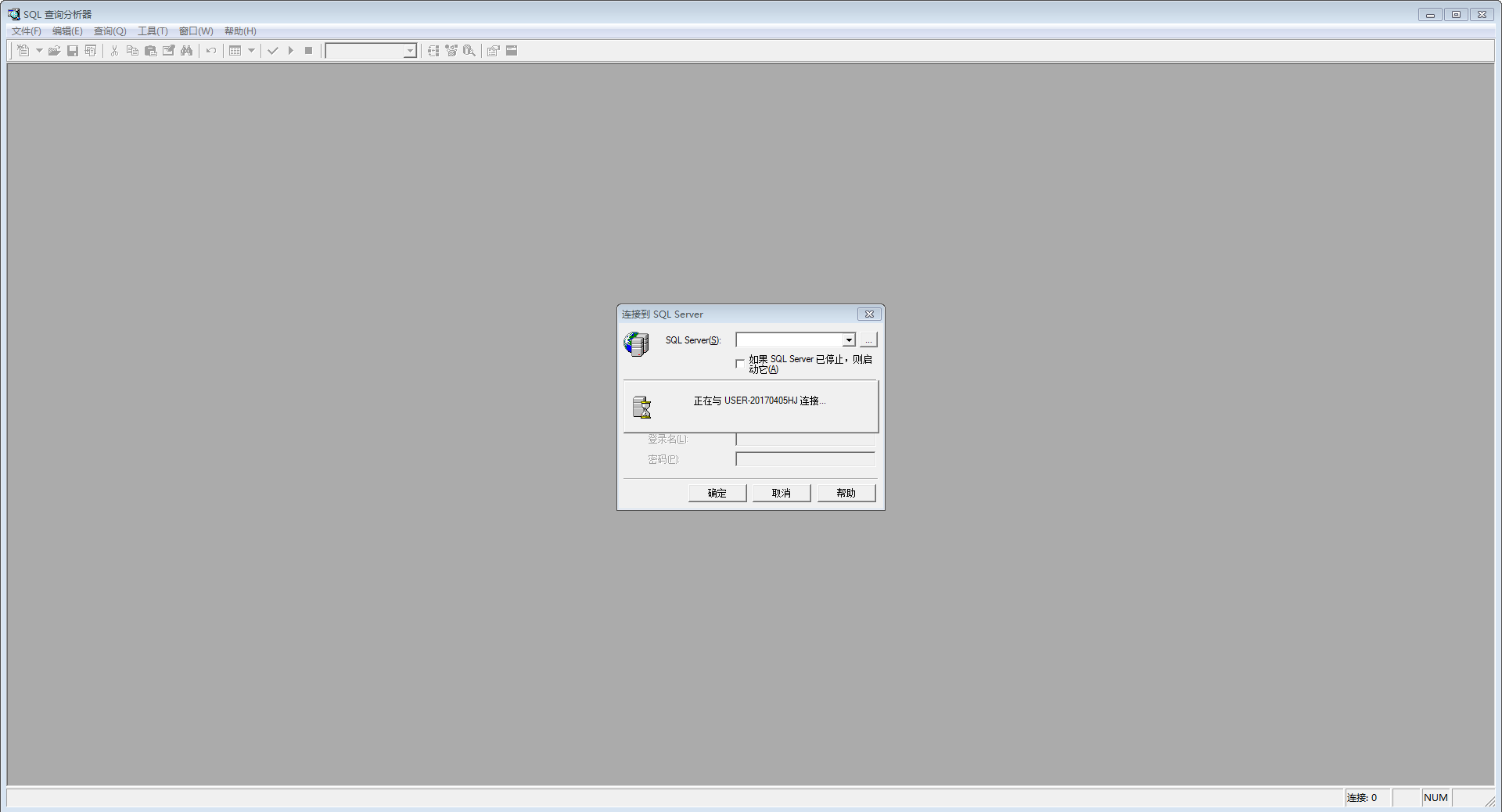Click the Object Search magnifier icon
This screenshot has width=1502, height=812.
click(x=469, y=50)
